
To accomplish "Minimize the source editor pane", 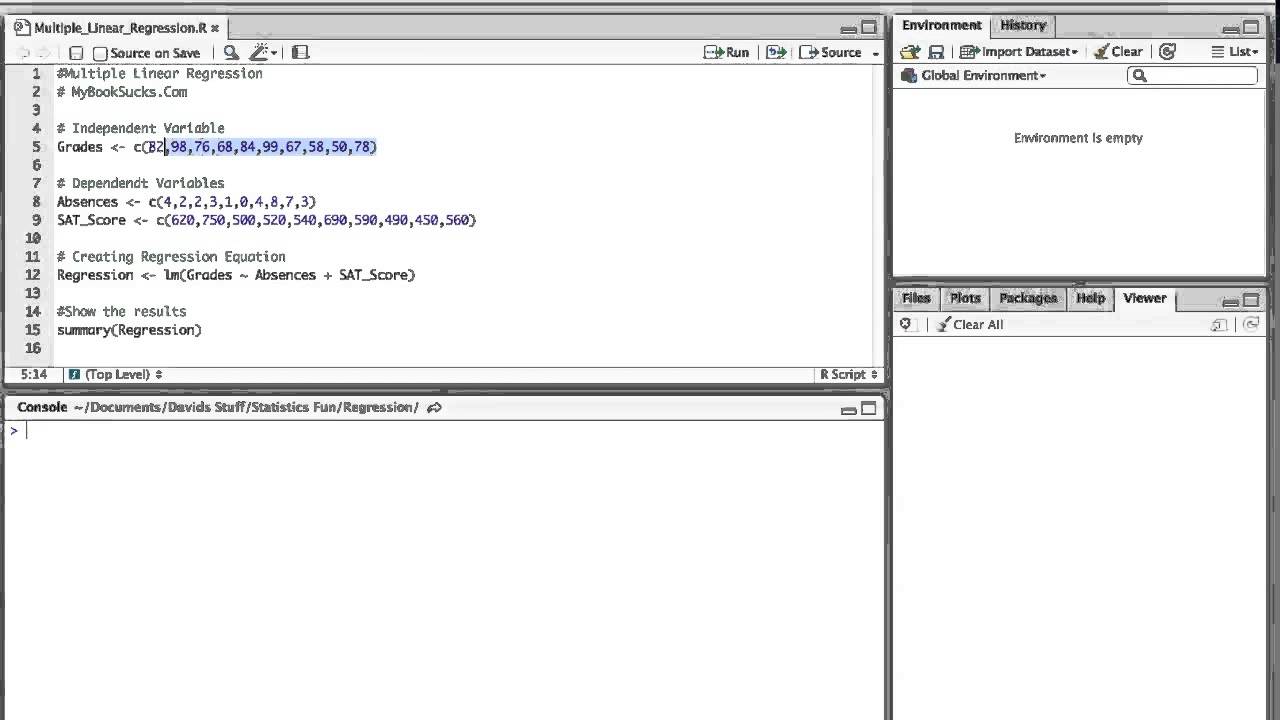I will coord(849,29).
